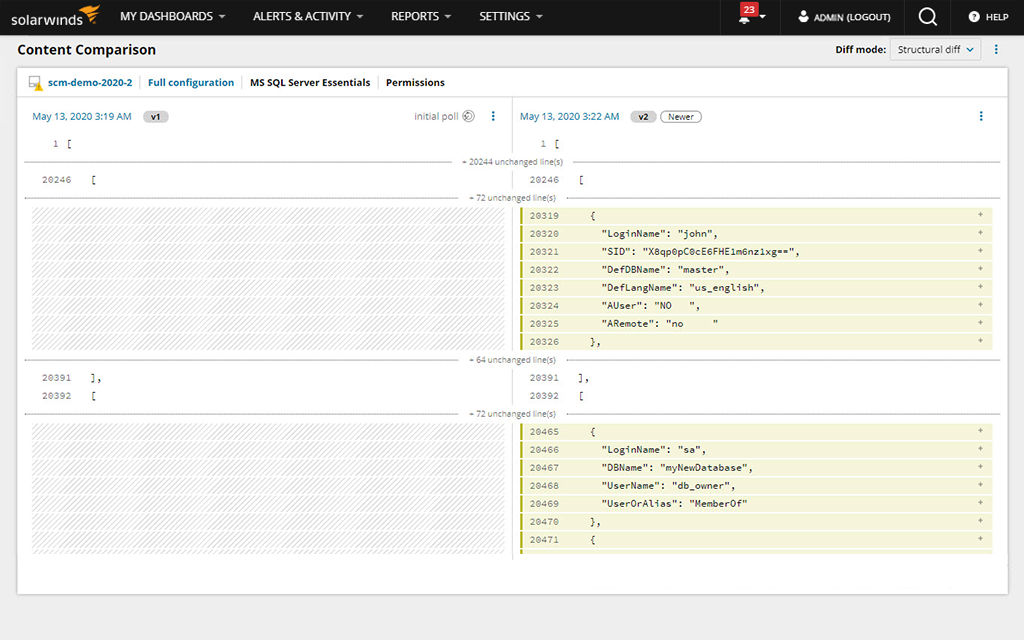This screenshot has width=1024, height=640.
Task: Expand the 20244 unchanged lines section
Action: [x=512, y=161]
